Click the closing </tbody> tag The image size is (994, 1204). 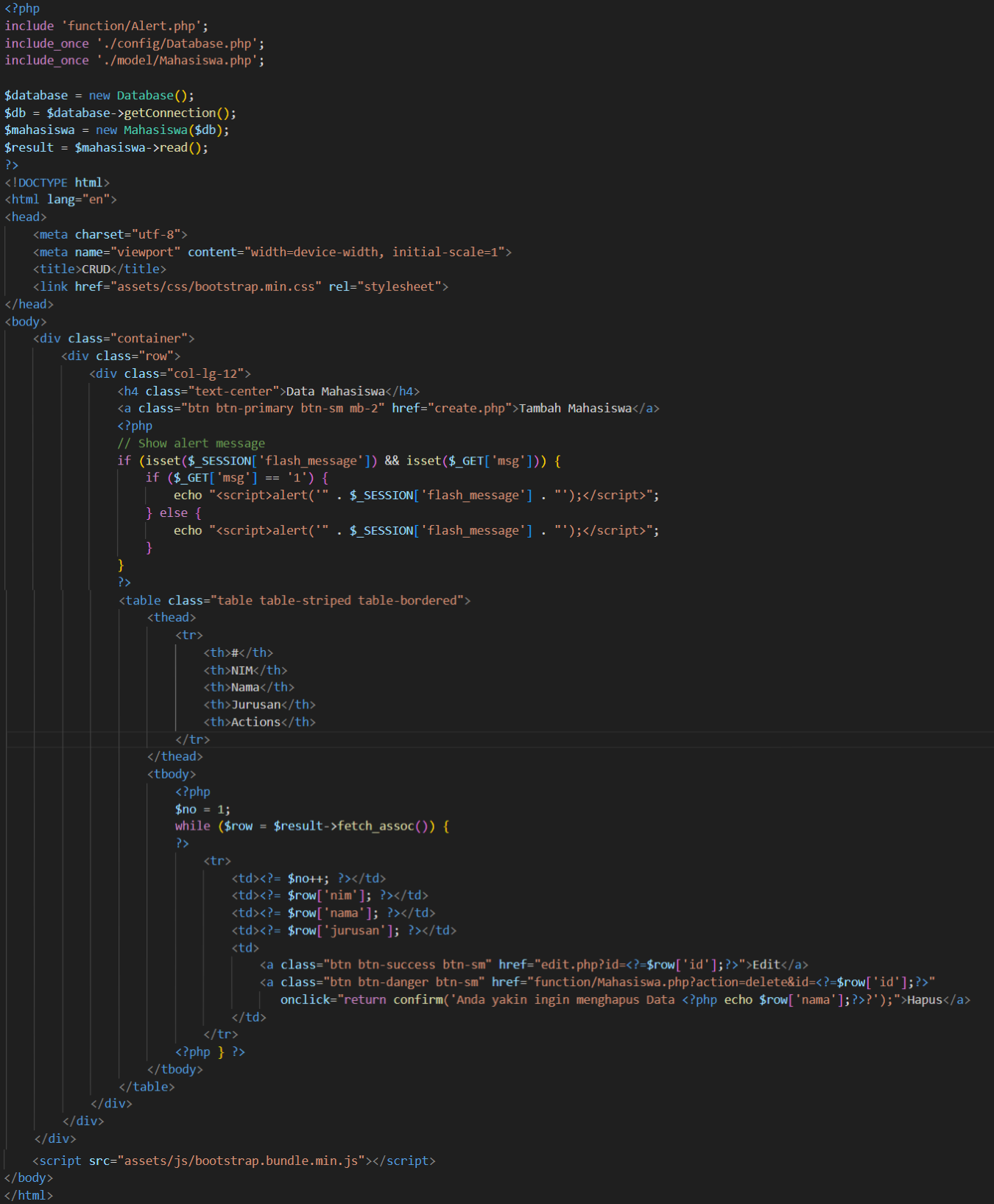pyautogui.click(x=175, y=1069)
